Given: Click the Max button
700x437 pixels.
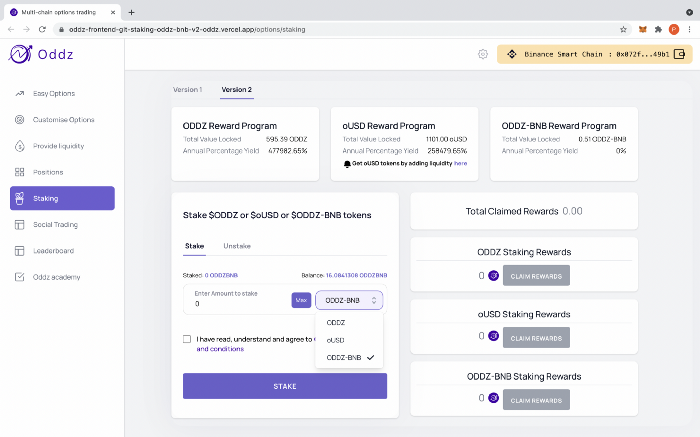Looking at the screenshot, I should tap(301, 300).
